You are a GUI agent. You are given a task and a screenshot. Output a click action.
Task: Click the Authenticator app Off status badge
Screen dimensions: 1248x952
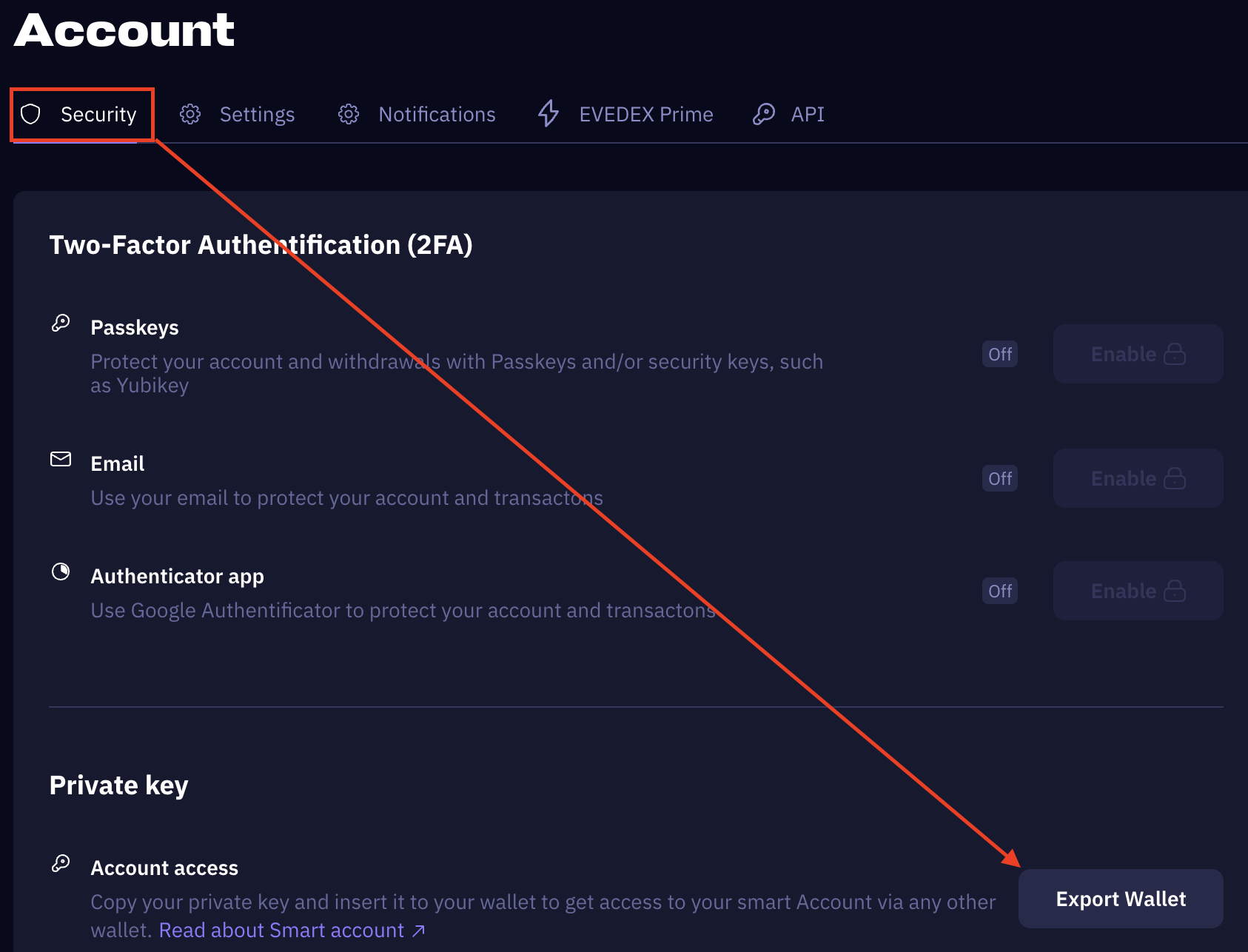[999, 591]
